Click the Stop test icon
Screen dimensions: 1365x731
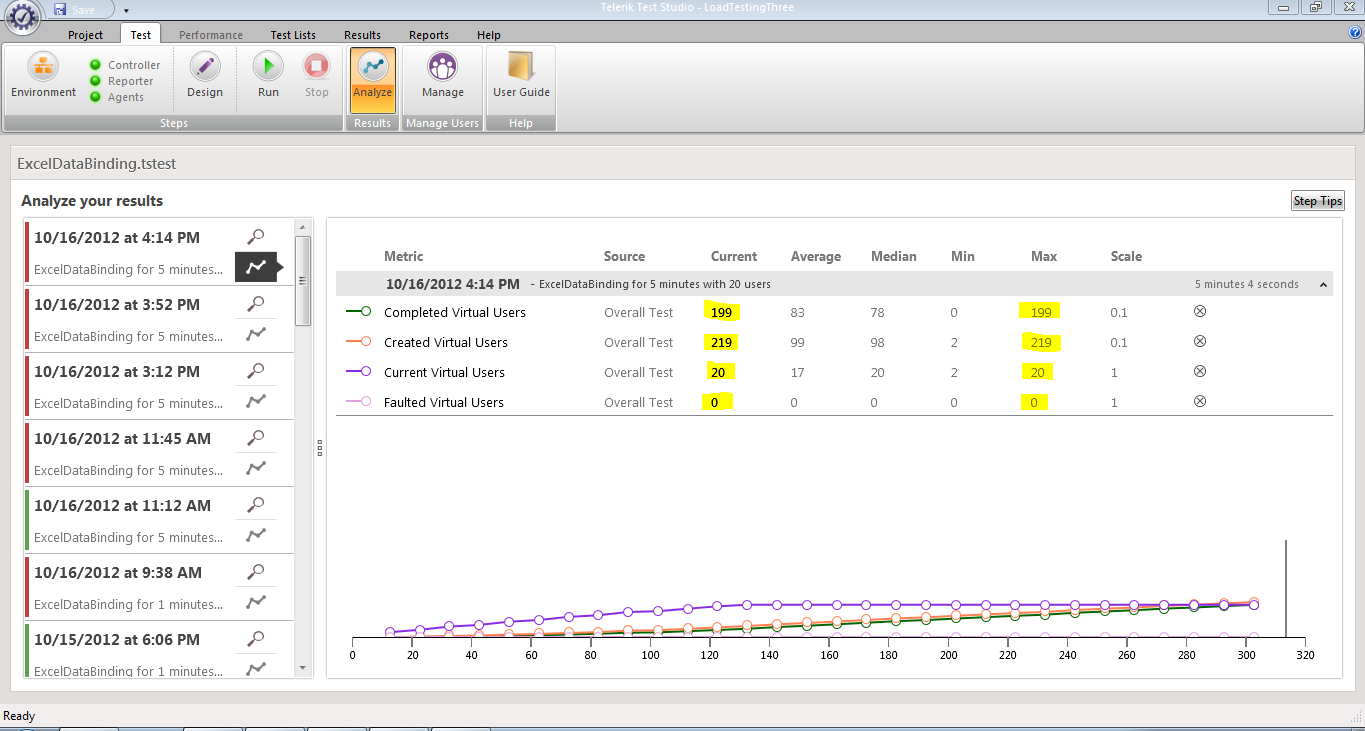[x=316, y=68]
